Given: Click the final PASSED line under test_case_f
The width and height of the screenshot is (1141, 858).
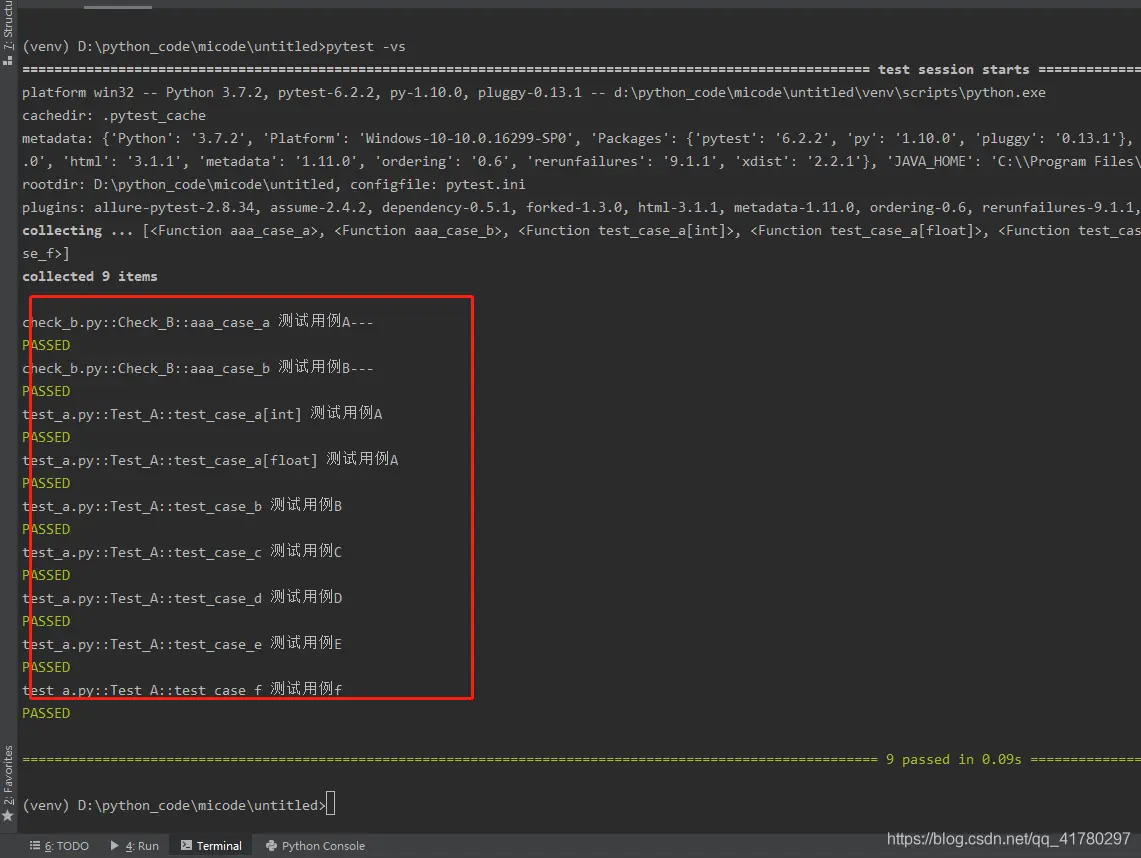Looking at the screenshot, I should pos(46,713).
